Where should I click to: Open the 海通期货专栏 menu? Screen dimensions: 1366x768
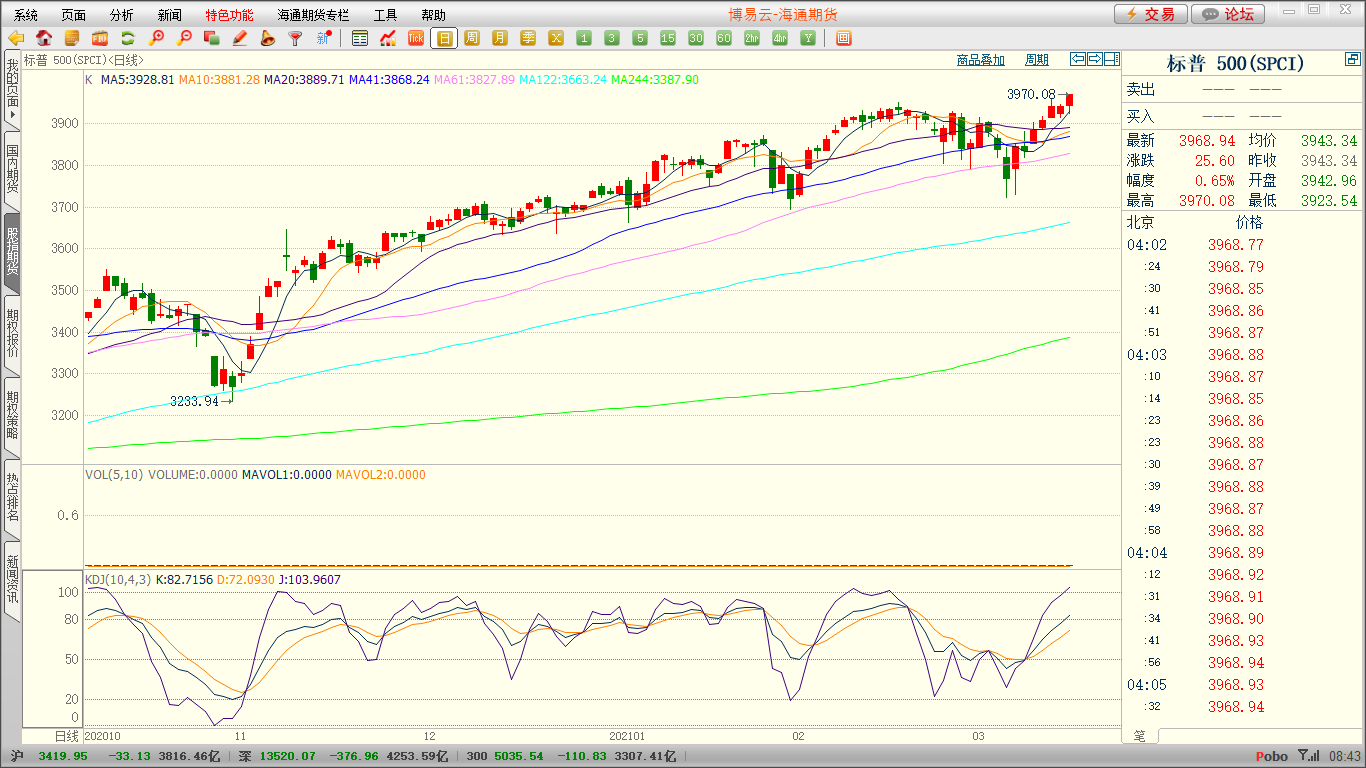313,15
